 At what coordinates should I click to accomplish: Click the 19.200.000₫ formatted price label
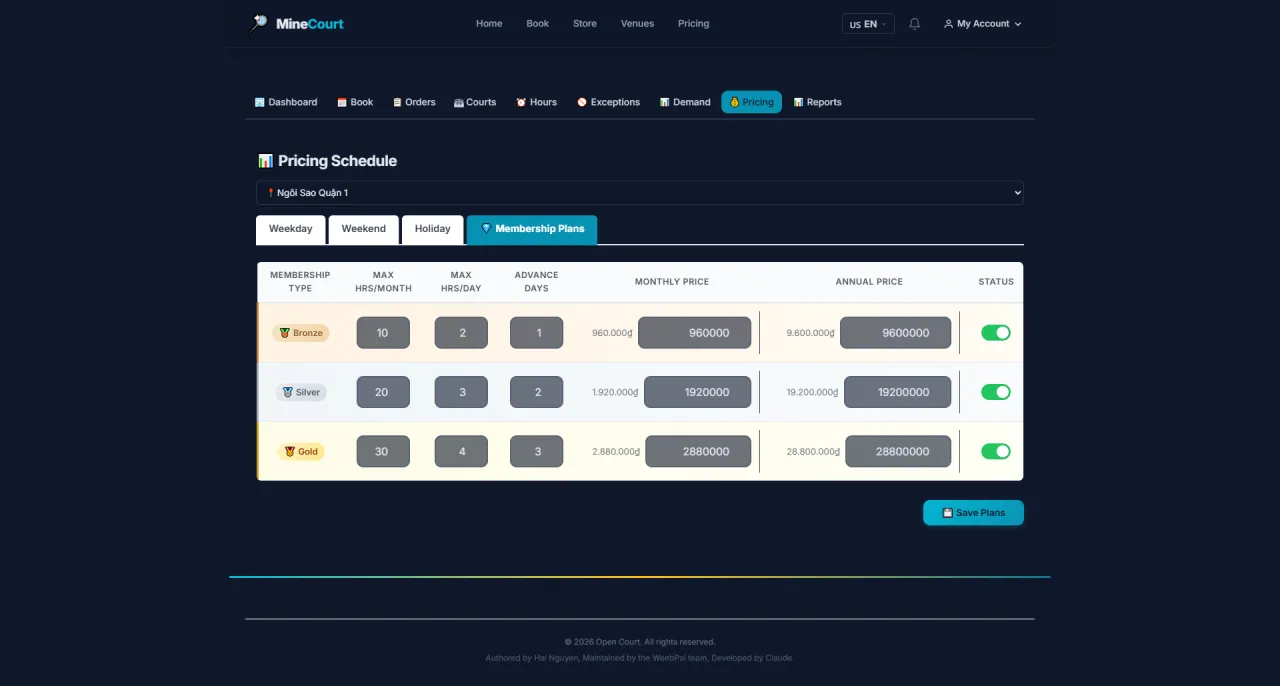point(813,393)
